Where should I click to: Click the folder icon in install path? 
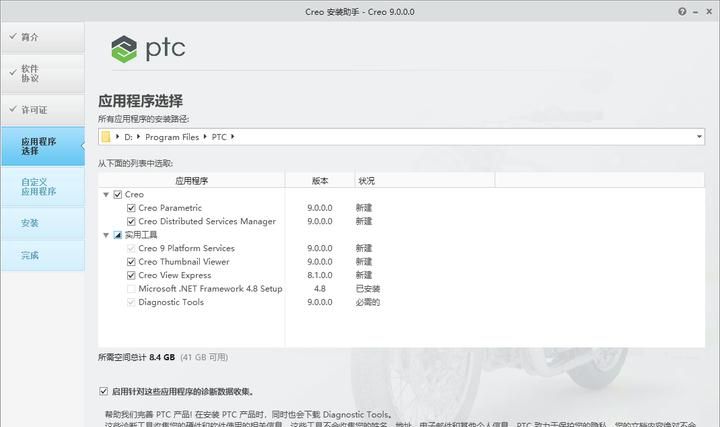(106, 137)
